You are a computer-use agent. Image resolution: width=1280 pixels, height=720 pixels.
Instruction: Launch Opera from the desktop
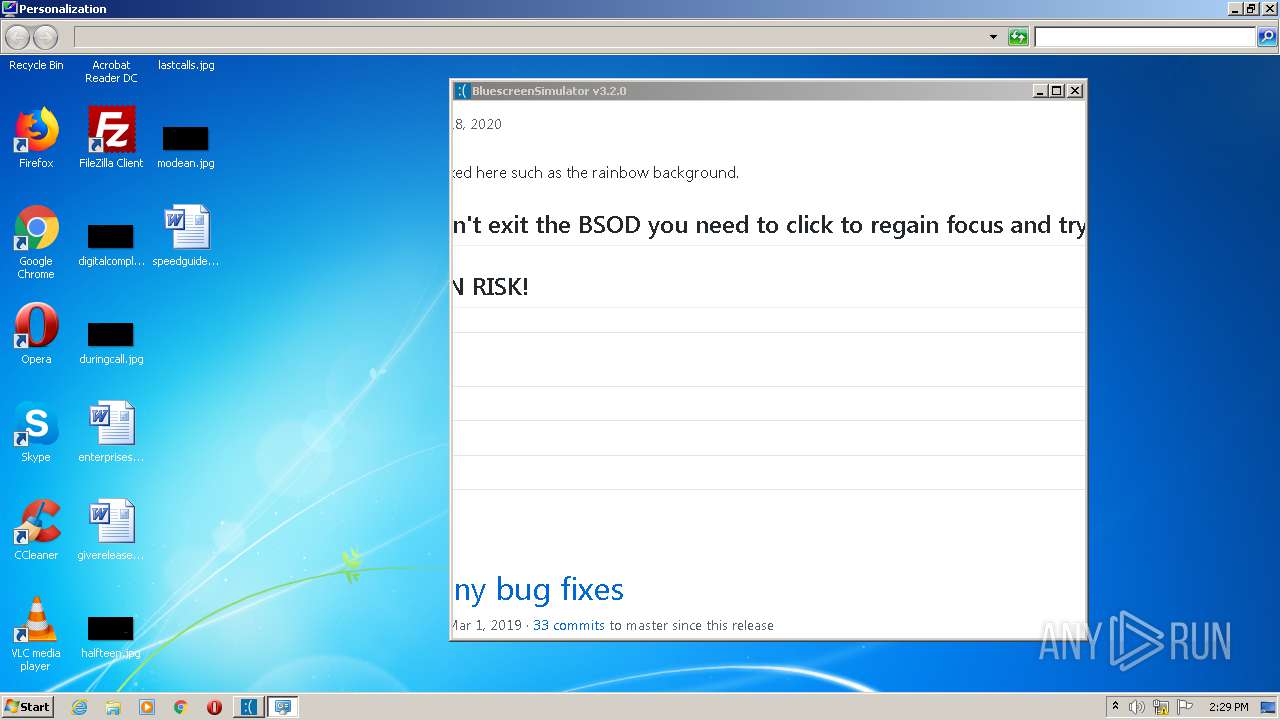pyautogui.click(x=36, y=334)
